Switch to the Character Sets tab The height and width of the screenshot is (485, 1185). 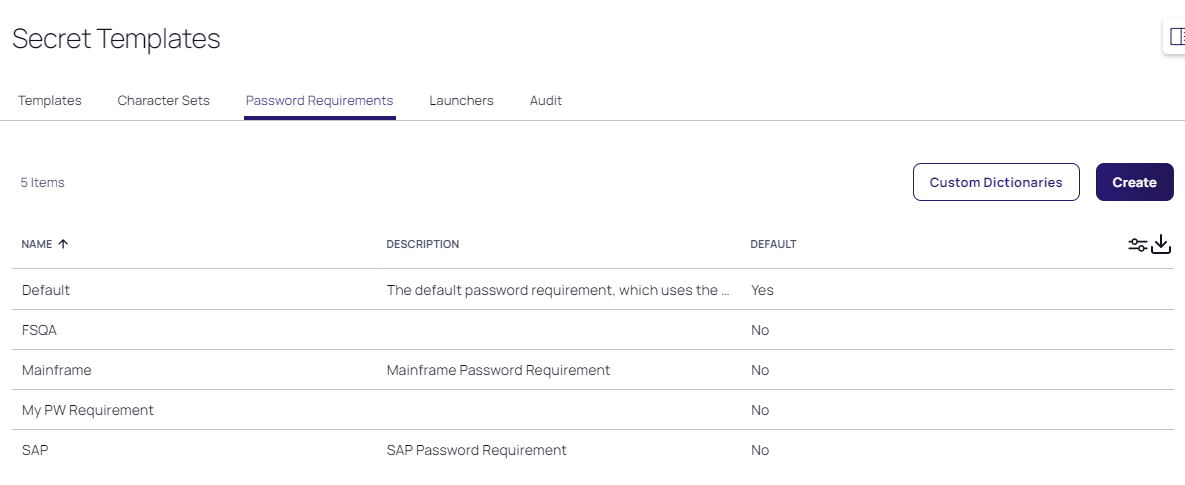(163, 101)
